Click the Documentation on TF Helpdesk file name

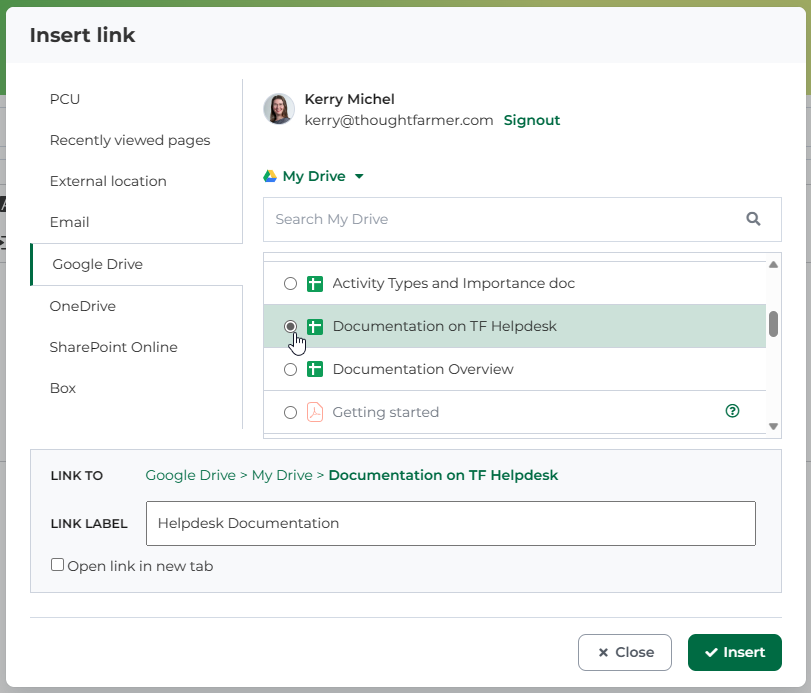click(444, 326)
